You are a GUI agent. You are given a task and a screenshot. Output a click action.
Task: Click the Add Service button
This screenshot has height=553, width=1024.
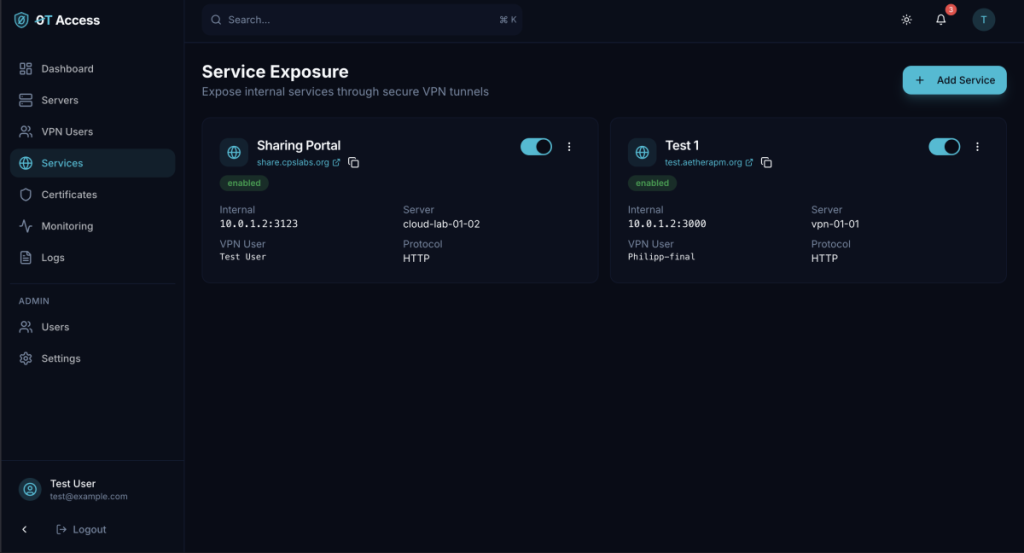click(954, 80)
